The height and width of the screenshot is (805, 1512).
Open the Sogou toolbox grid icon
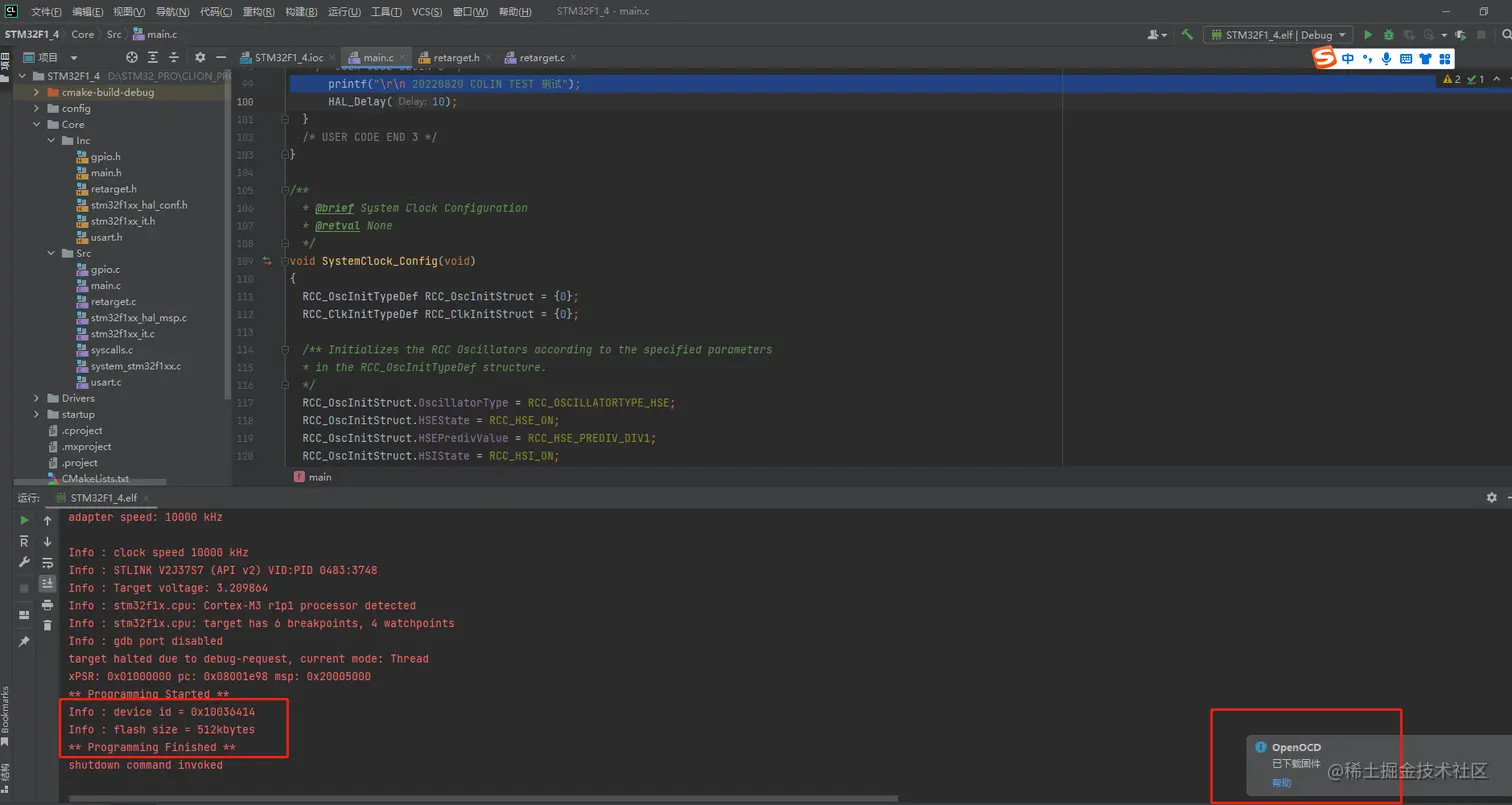pos(1445,59)
